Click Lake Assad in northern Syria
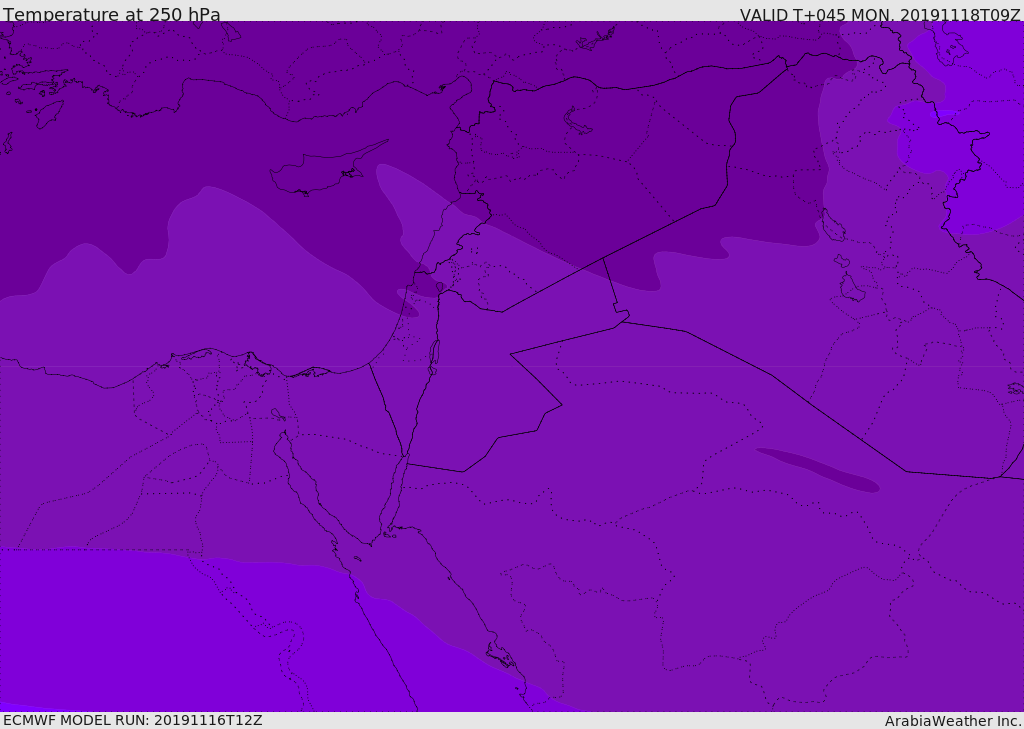Viewport: 1024px width, 729px height. pyautogui.click(x=578, y=121)
